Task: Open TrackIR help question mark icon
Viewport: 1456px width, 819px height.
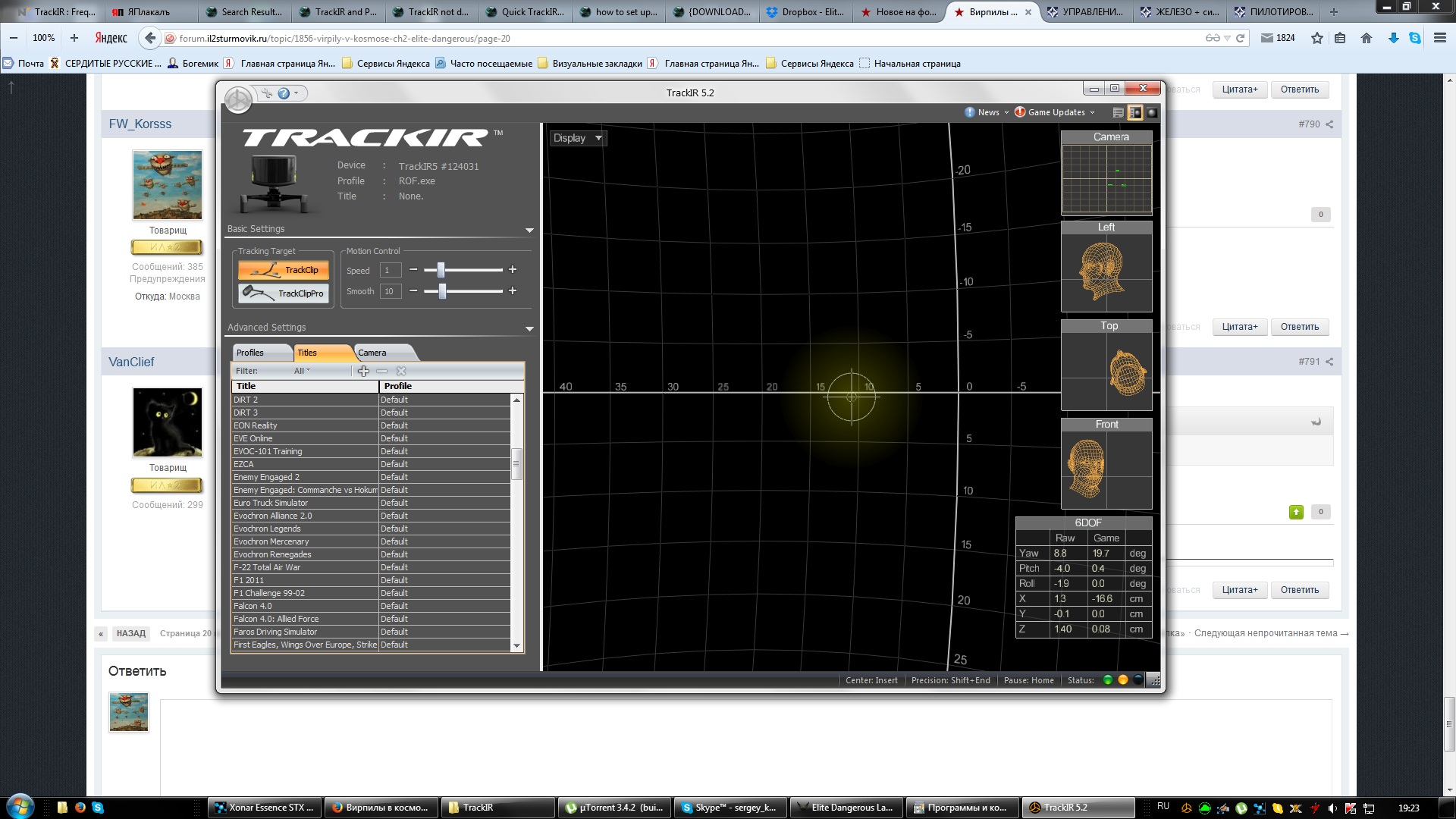Action: pyautogui.click(x=284, y=93)
